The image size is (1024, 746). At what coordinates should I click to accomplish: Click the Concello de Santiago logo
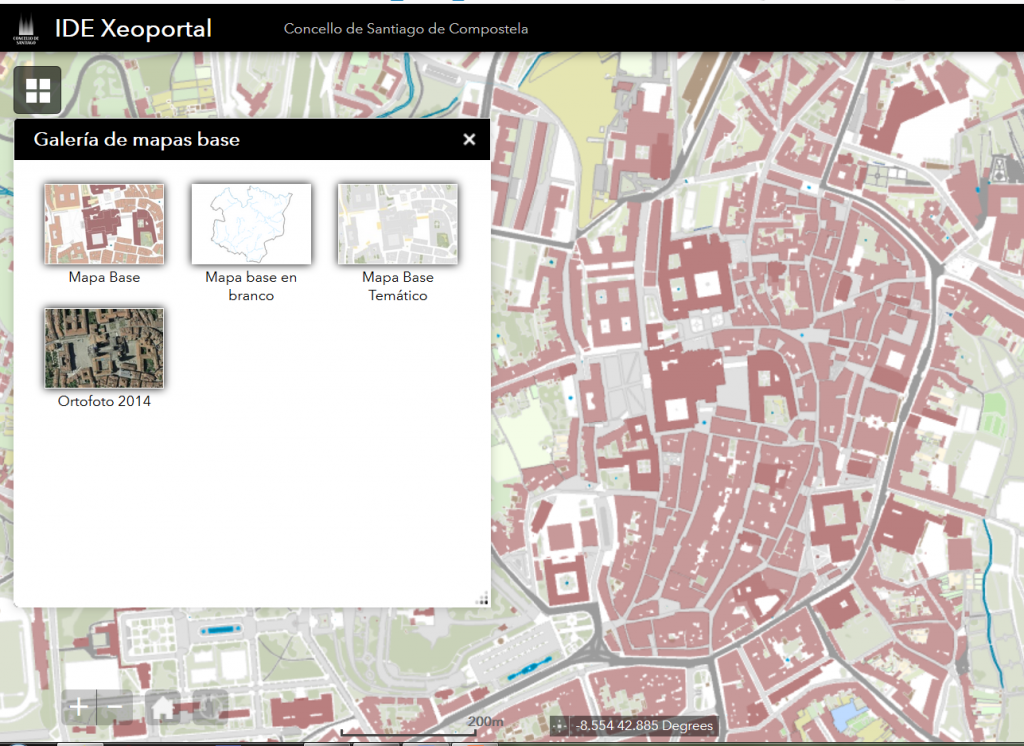click(x=25, y=29)
